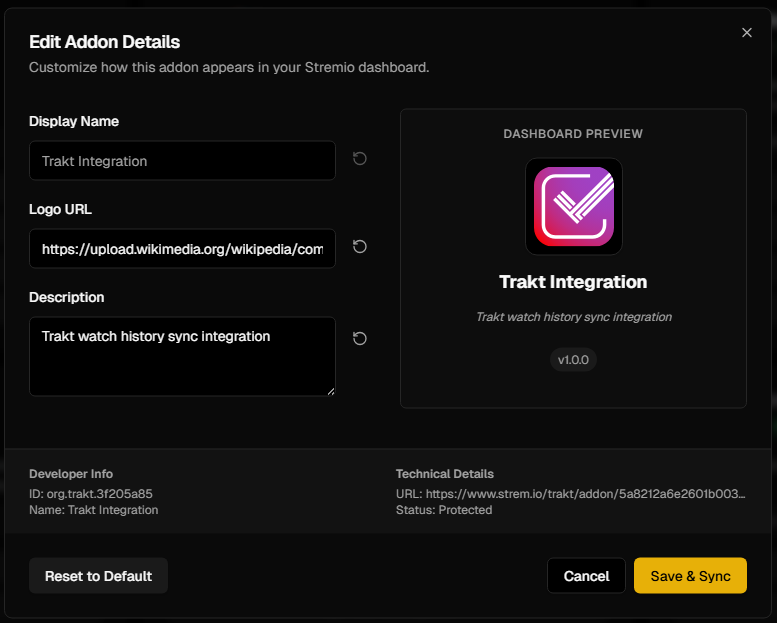Image resolution: width=777 pixels, height=623 pixels.
Task: Click into the Display Name input
Action: (x=182, y=161)
